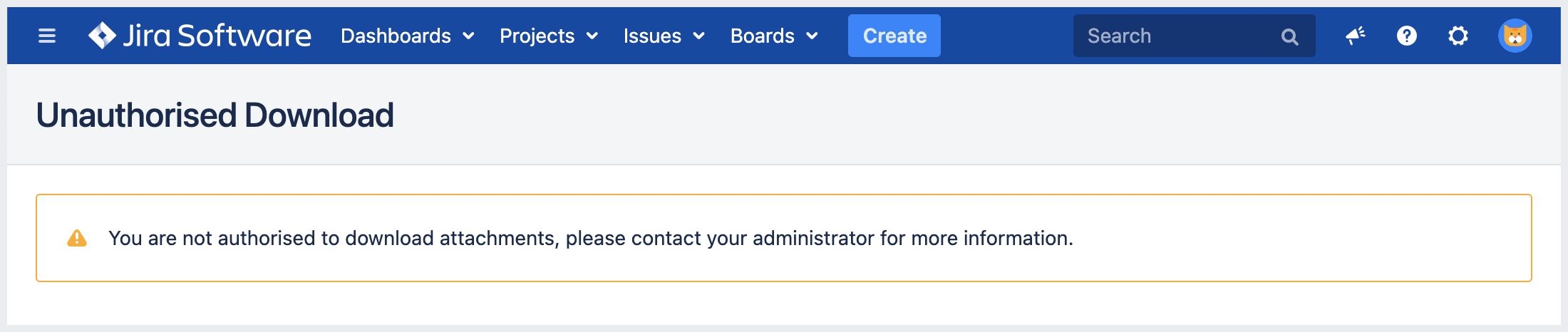The height and width of the screenshot is (332, 1568).
Task: Click the Jira diamond logo icon
Action: 102,36
